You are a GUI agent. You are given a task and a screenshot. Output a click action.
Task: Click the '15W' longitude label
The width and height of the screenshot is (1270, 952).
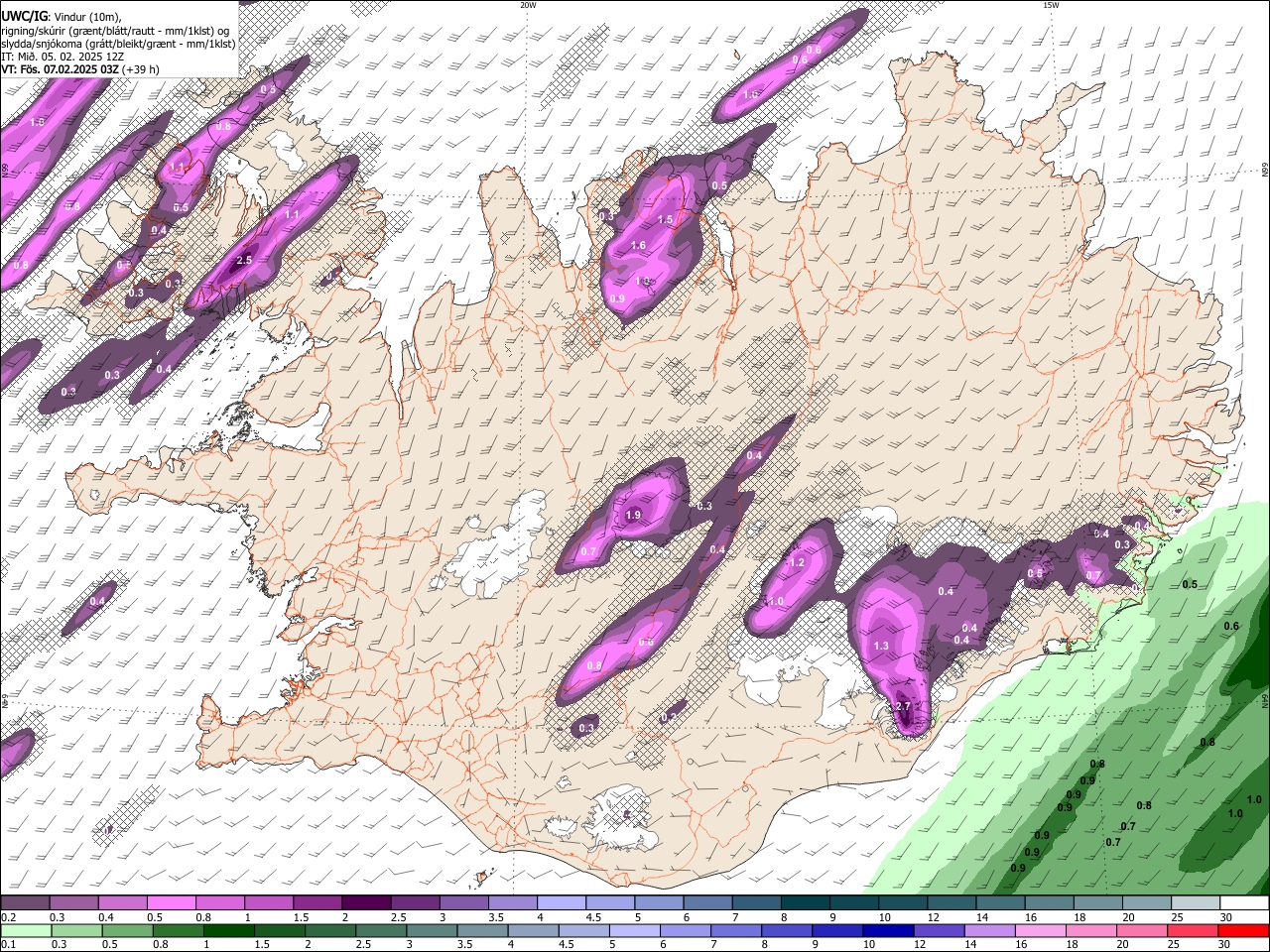click(x=1051, y=5)
